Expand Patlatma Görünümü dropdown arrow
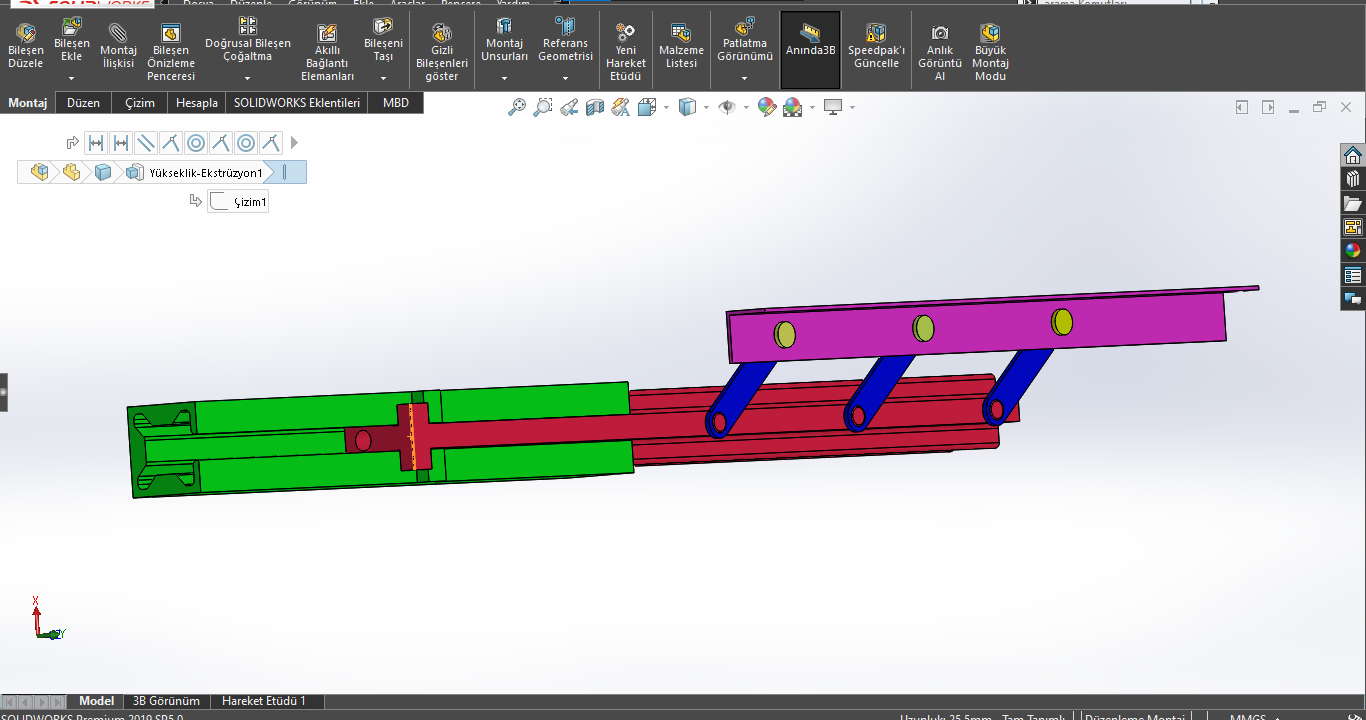The width and height of the screenshot is (1366, 720). [x=745, y=78]
